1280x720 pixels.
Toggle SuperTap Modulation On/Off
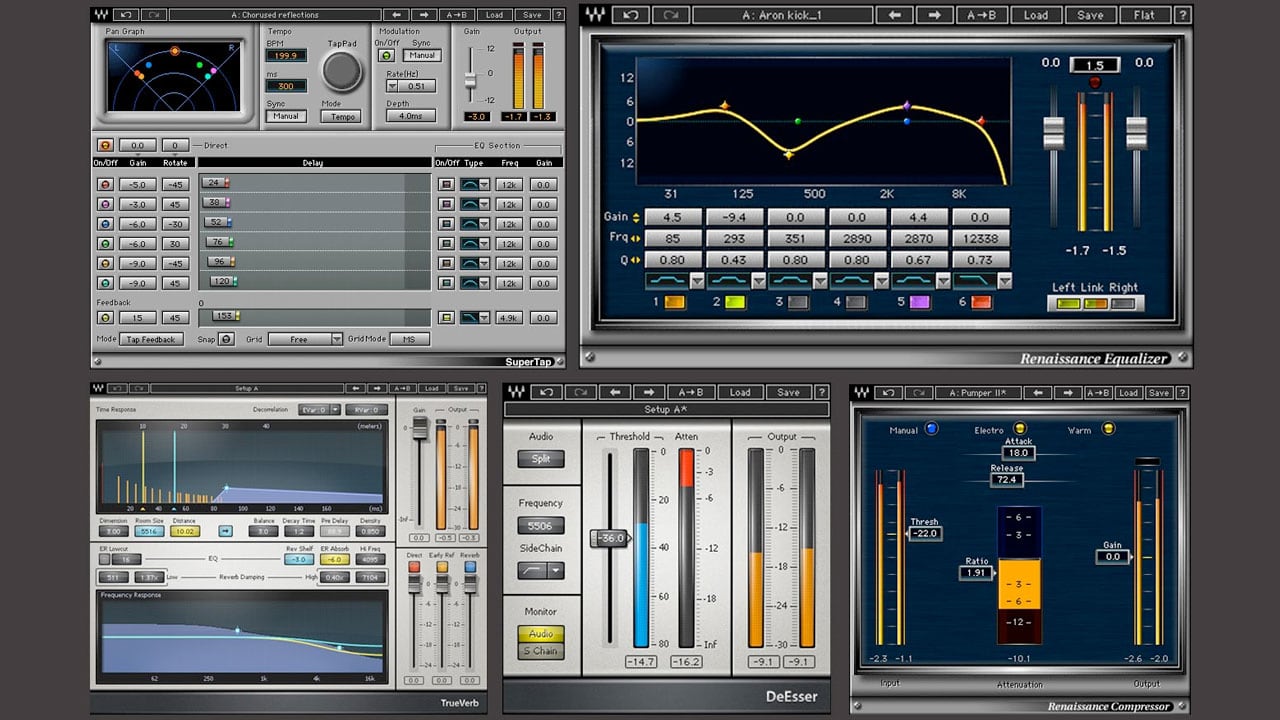point(386,56)
